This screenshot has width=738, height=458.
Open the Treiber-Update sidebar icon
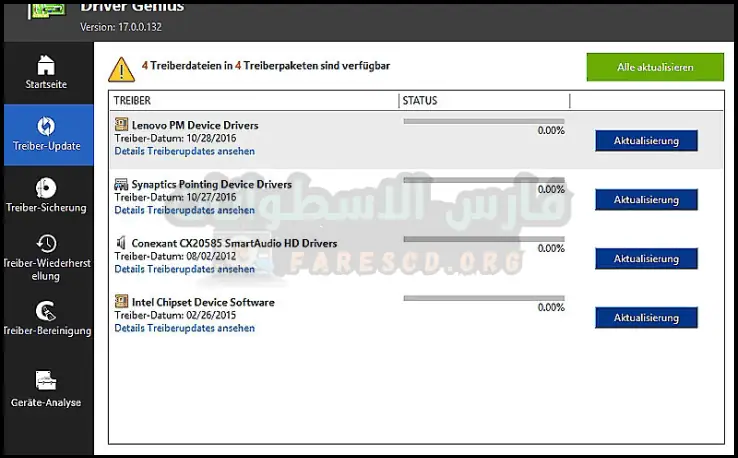click(46, 126)
